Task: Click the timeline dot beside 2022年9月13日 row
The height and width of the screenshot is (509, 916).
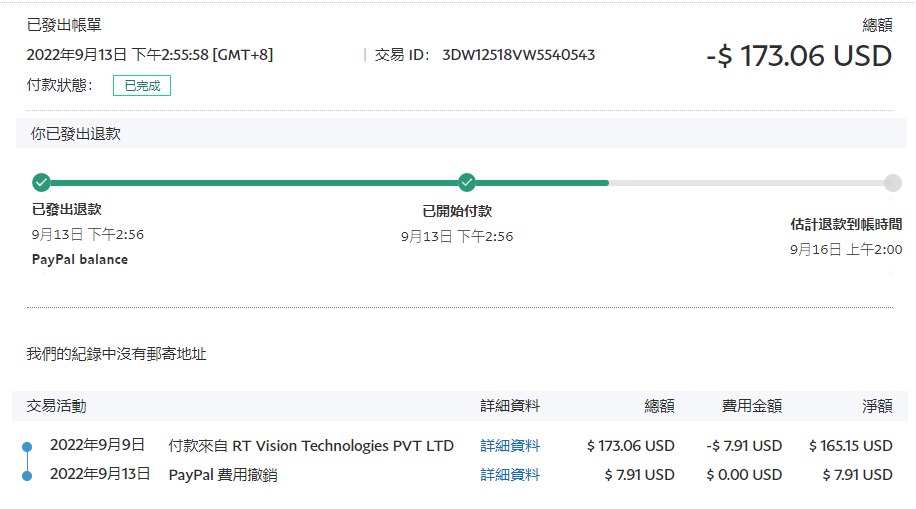Action: (x=27, y=475)
